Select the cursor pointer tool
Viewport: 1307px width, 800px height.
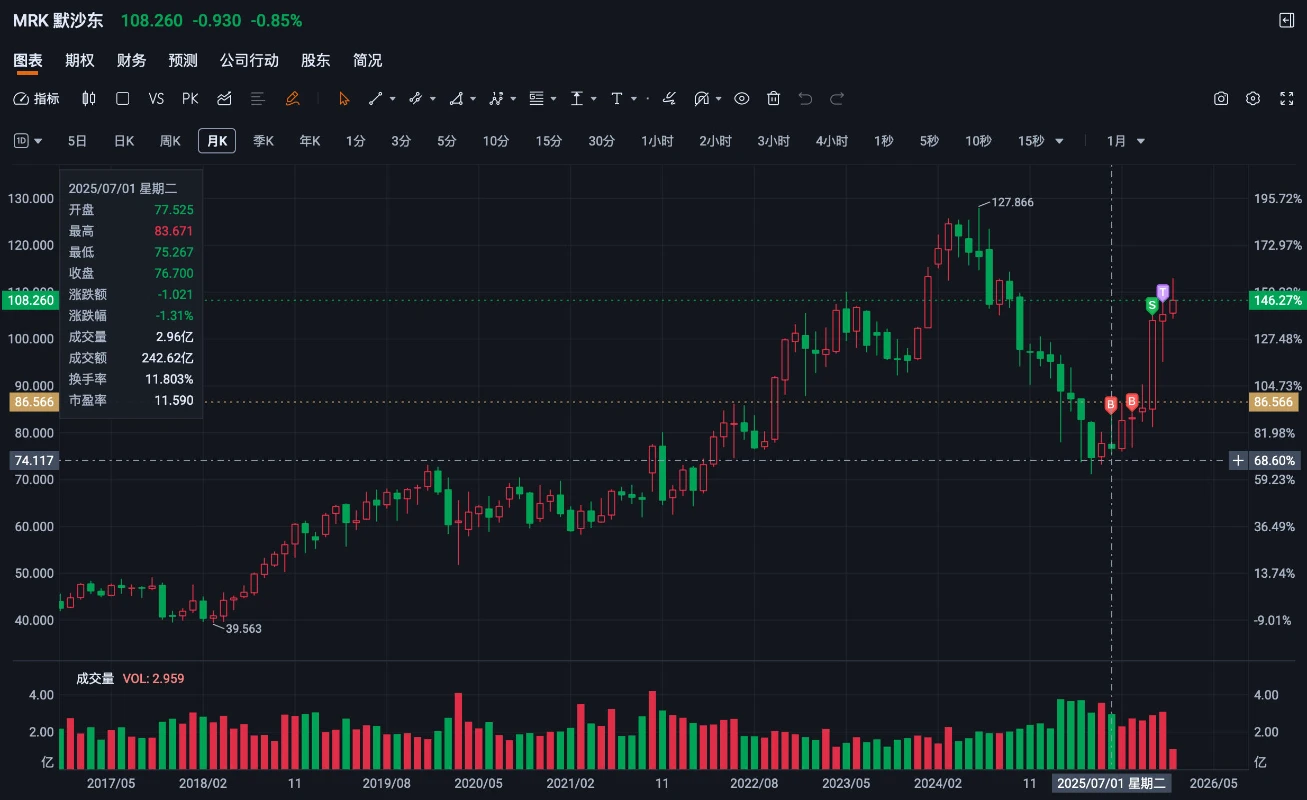pyautogui.click(x=344, y=99)
